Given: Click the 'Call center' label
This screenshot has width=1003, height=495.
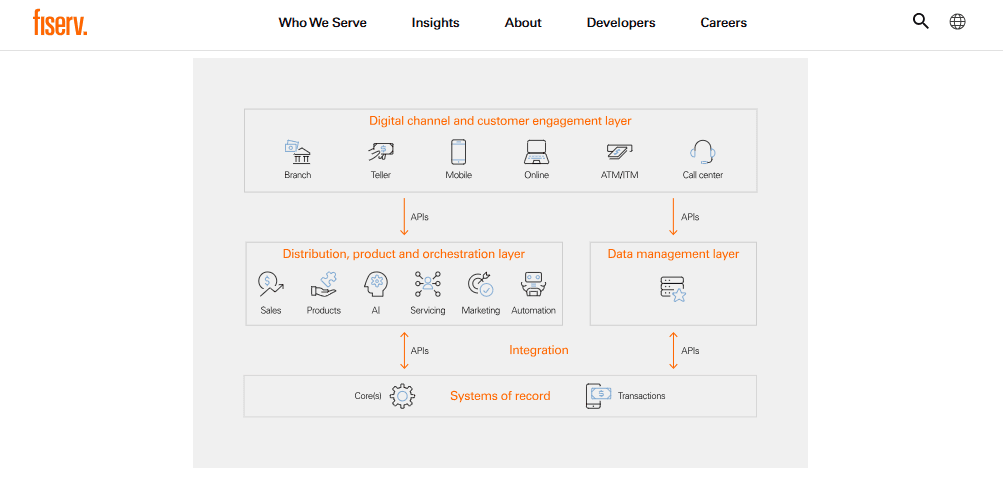Looking at the screenshot, I should [x=702, y=175].
